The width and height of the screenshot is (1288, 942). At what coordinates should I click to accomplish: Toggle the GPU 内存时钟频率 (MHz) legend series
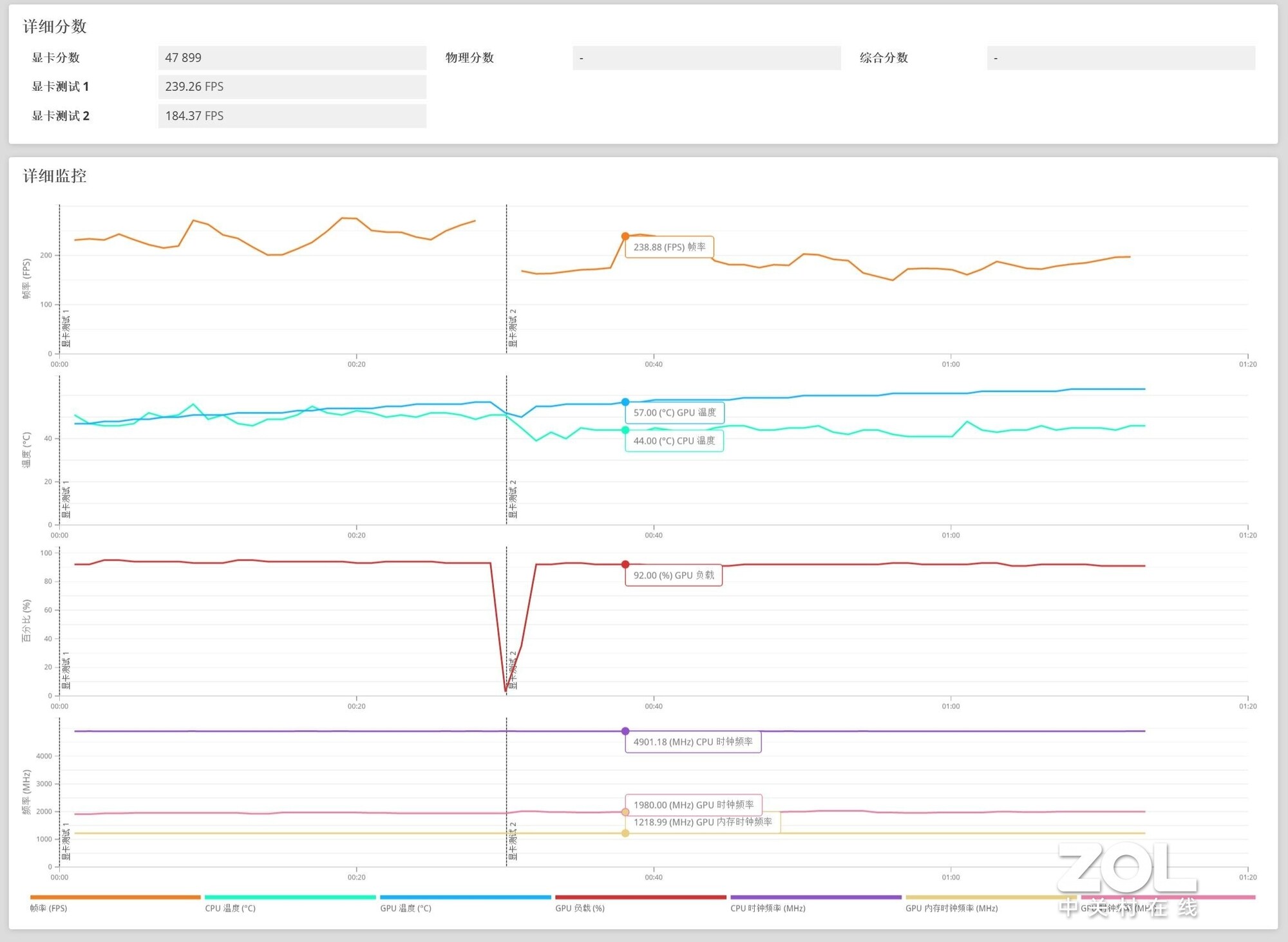951,908
